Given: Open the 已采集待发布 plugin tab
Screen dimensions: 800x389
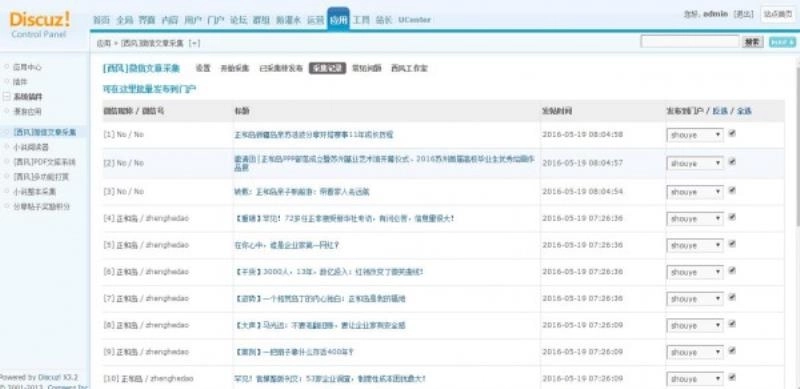Looking at the screenshot, I should pos(281,68).
